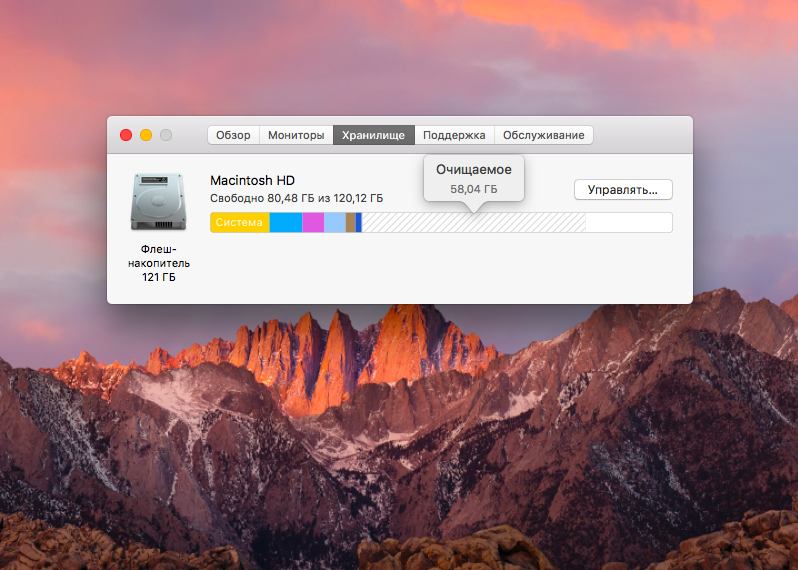This screenshot has height=570, width=798.
Task: Click the Свободно 80,48 ГБ из 120,12 ГБ text
Action: pyautogui.click(x=297, y=198)
